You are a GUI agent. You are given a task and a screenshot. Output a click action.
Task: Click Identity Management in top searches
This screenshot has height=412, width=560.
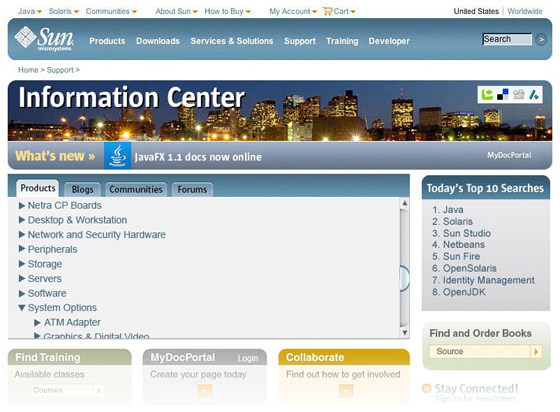[489, 280]
